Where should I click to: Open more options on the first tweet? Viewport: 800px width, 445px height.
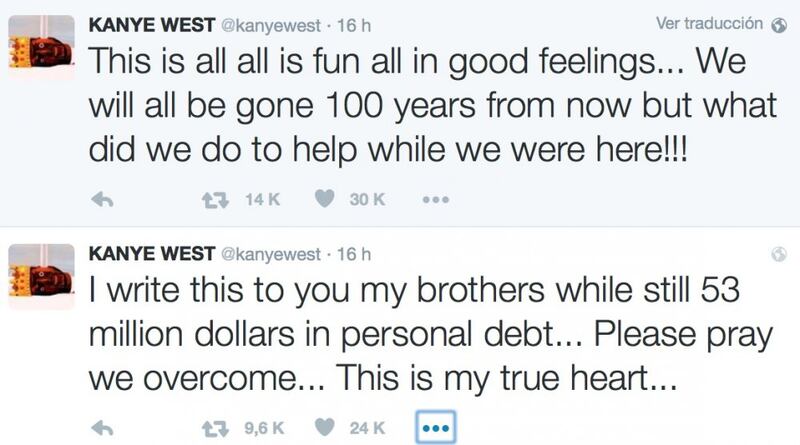tap(436, 200)
